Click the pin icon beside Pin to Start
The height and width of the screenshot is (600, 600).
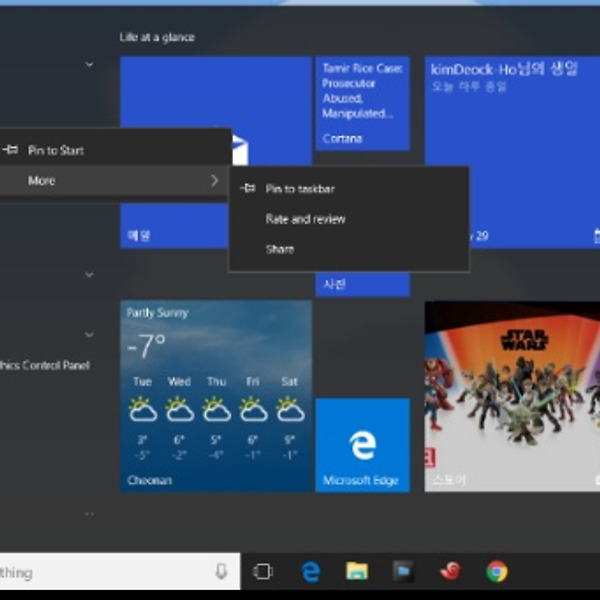10,150
